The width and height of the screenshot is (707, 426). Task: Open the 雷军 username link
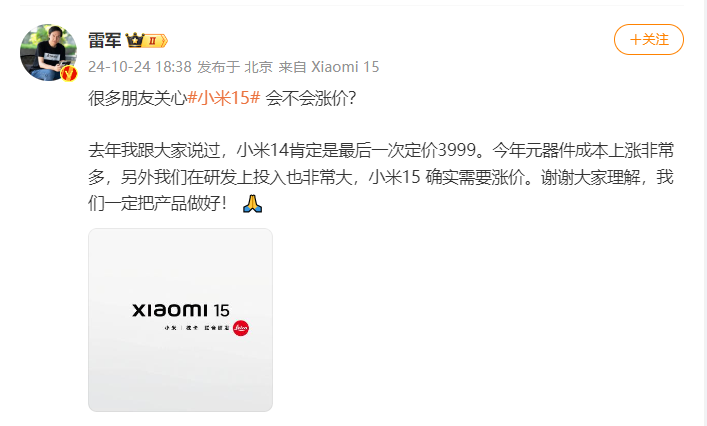point(105,41)
